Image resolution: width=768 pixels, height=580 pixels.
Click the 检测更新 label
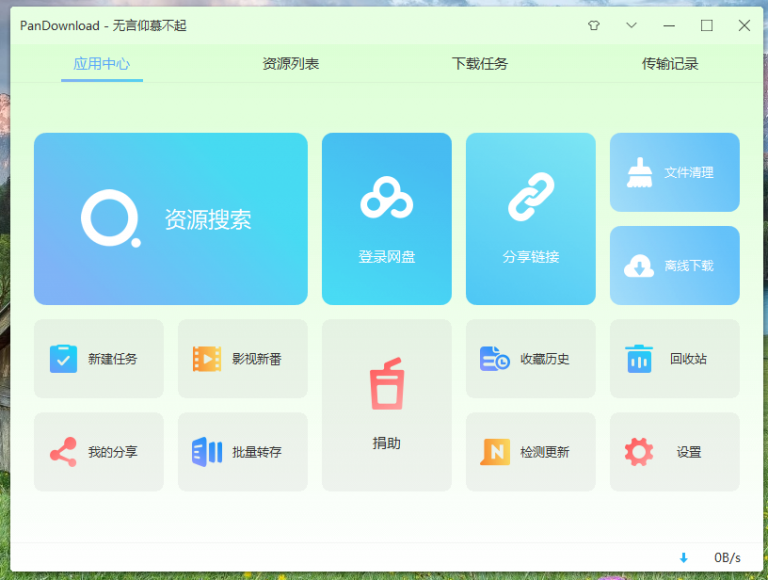tap(545, 452)
